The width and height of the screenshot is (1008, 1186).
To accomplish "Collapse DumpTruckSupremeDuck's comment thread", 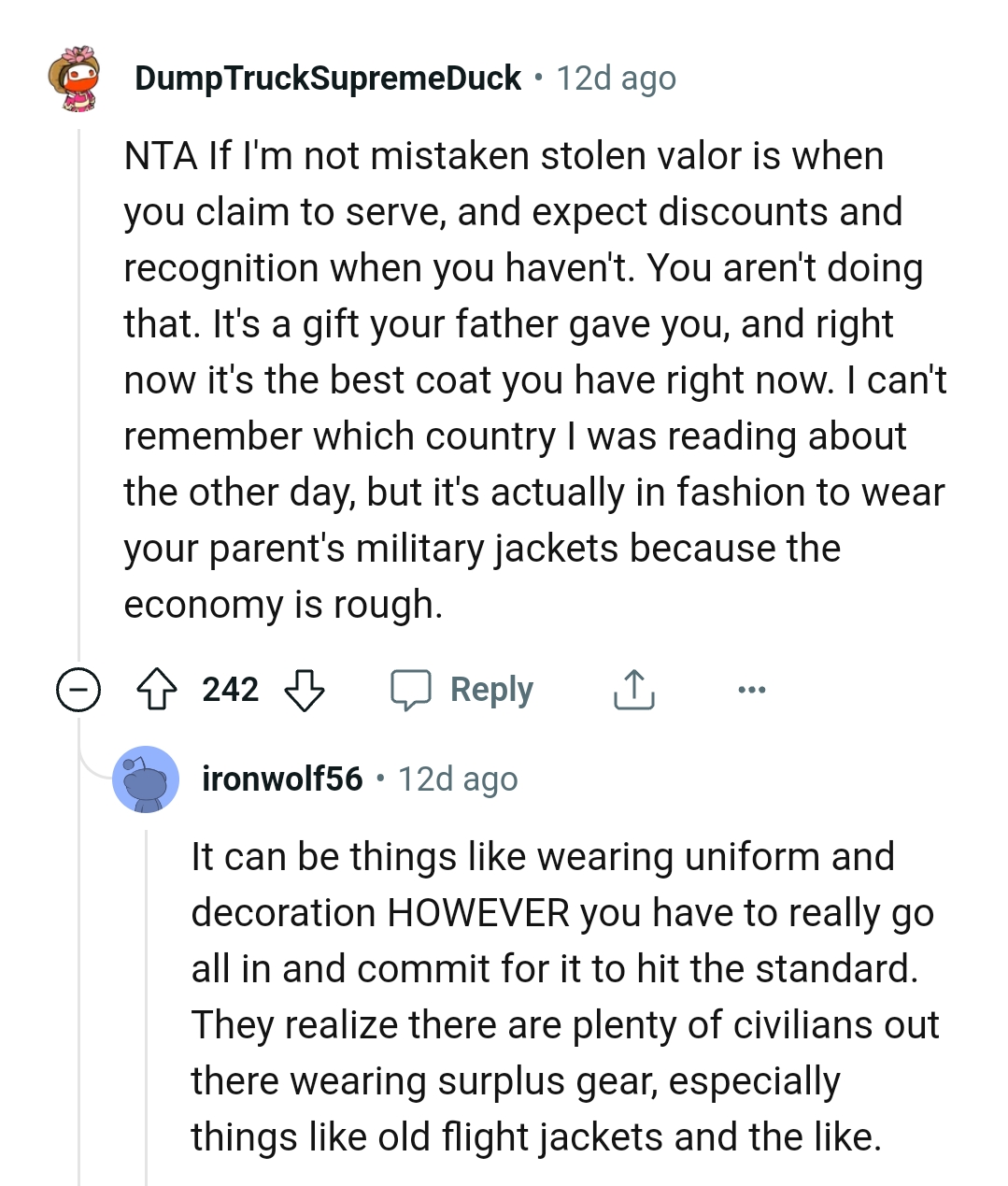I will (79, 690).
